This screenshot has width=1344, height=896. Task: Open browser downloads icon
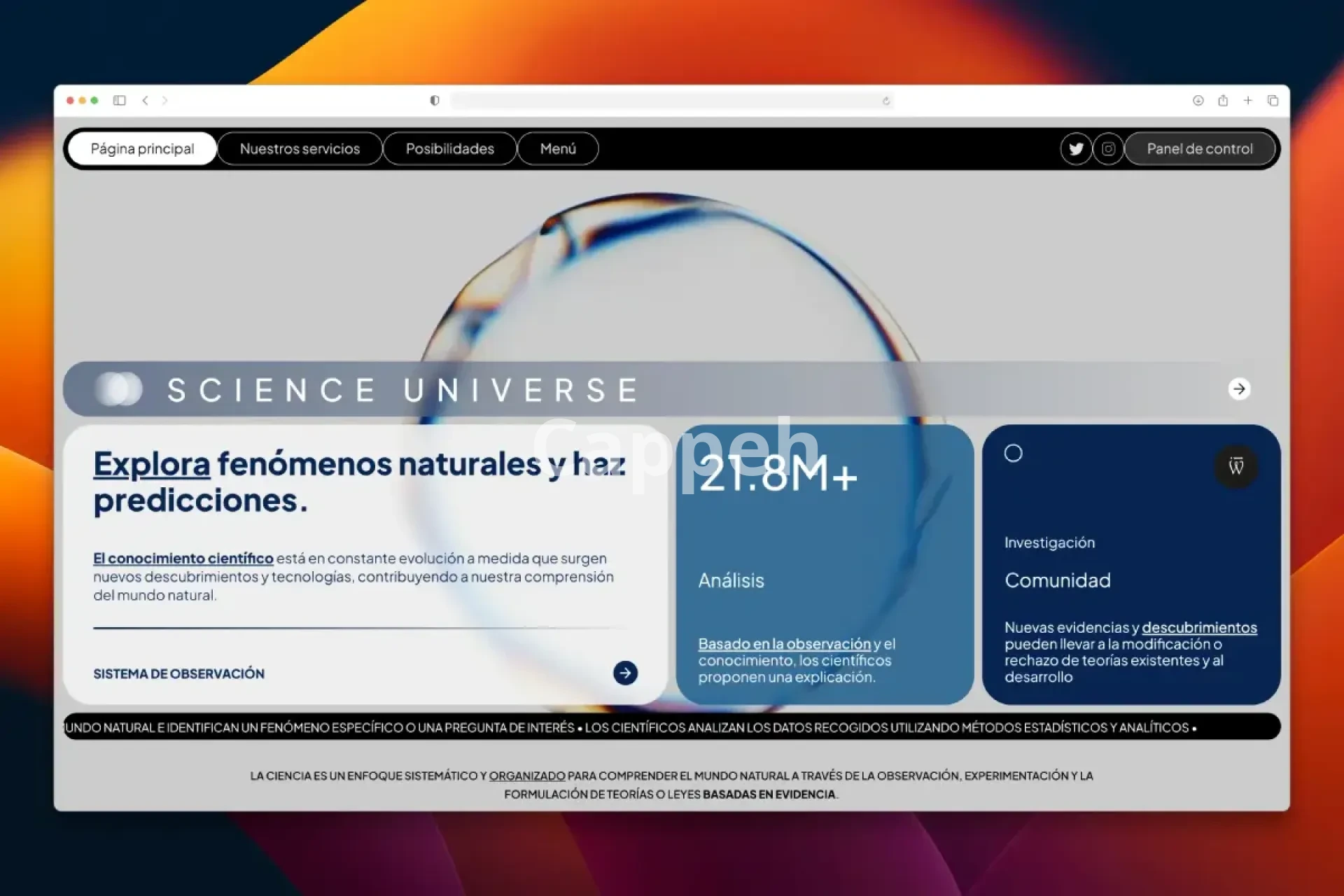click(x=1198, y=101)
